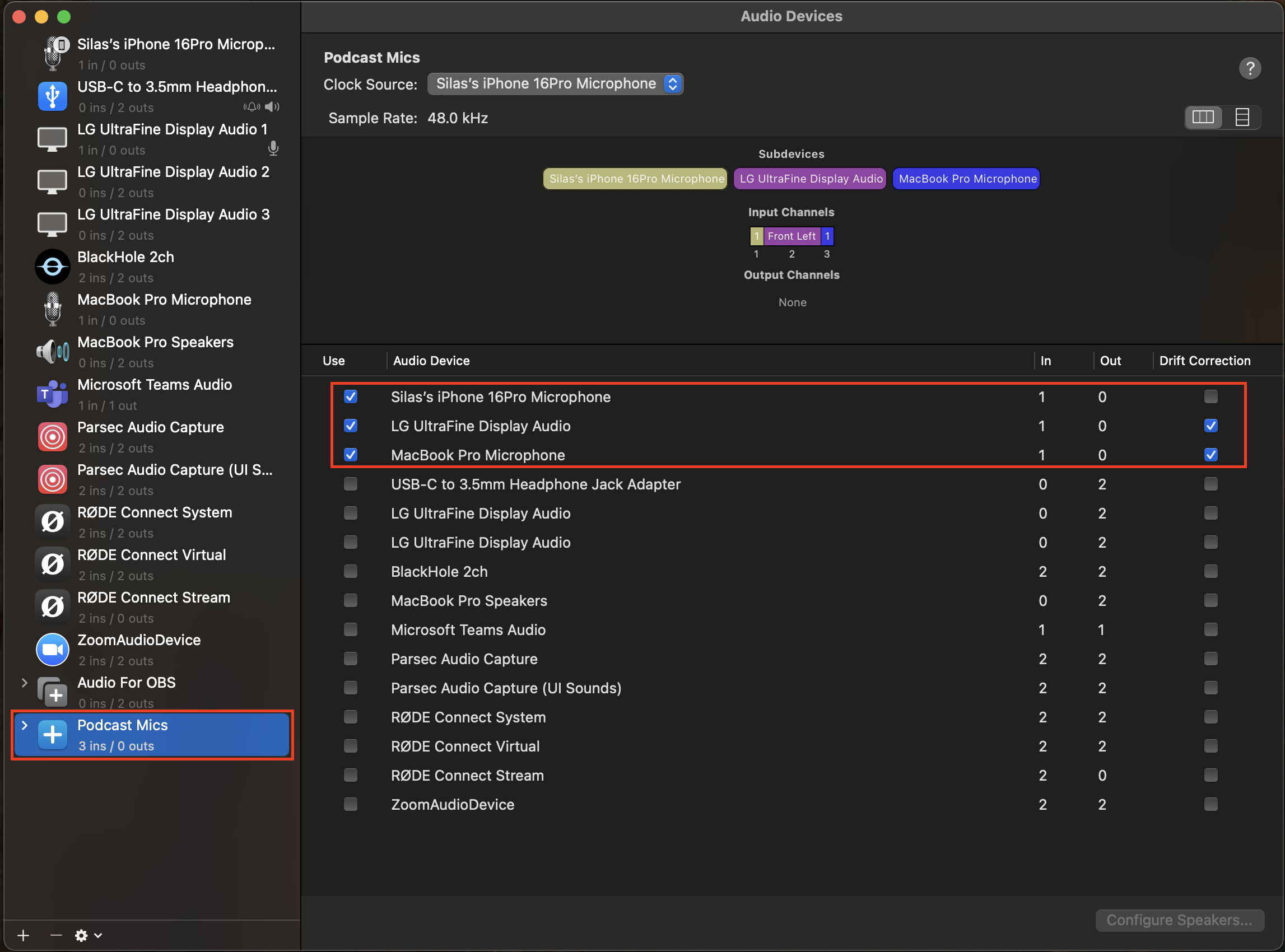1285x952 pixels.
Task: Select BlackHole 2ch in the sidebar
Action: 152,267
